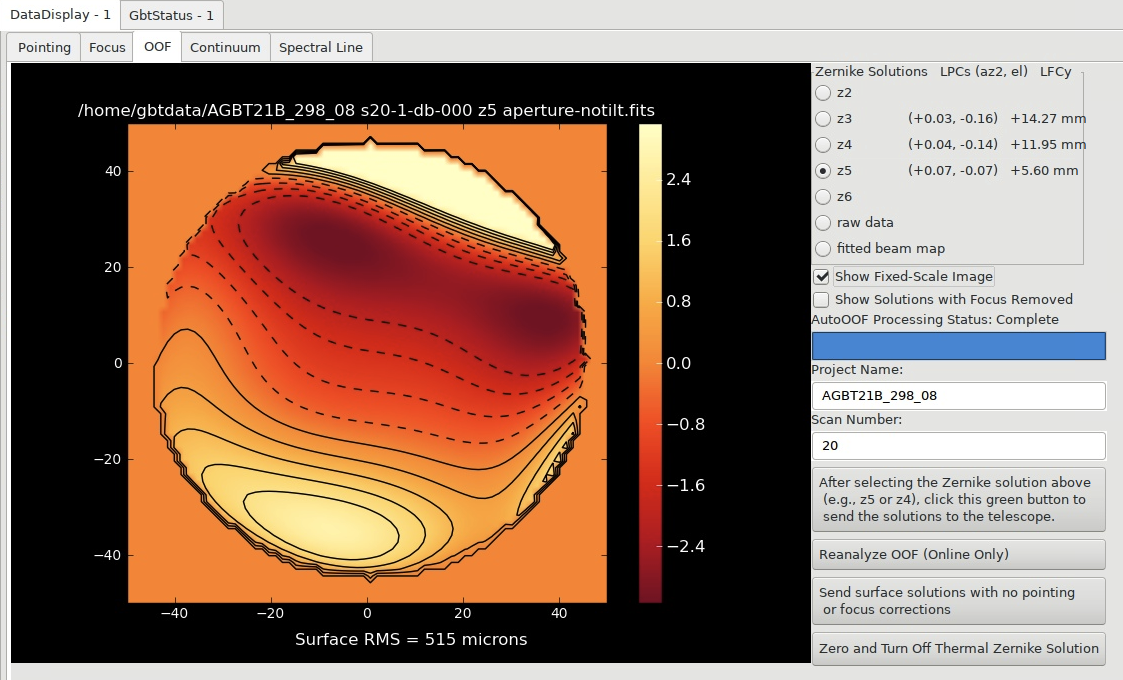Click the LFCy column header
1123x680 pixels.
[1055, 72]
